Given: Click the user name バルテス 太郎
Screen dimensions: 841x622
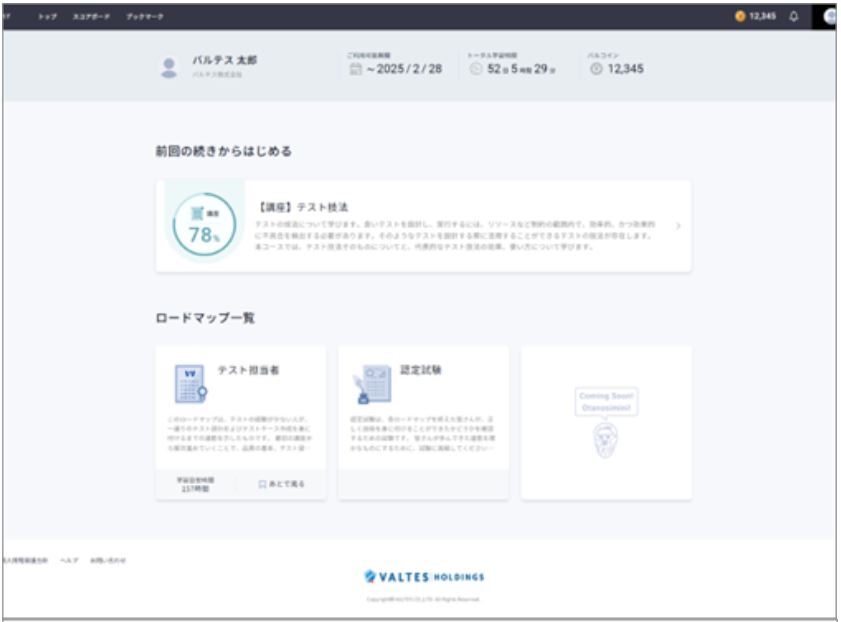Looking at the screenshot, I should (x=224, y=60).
